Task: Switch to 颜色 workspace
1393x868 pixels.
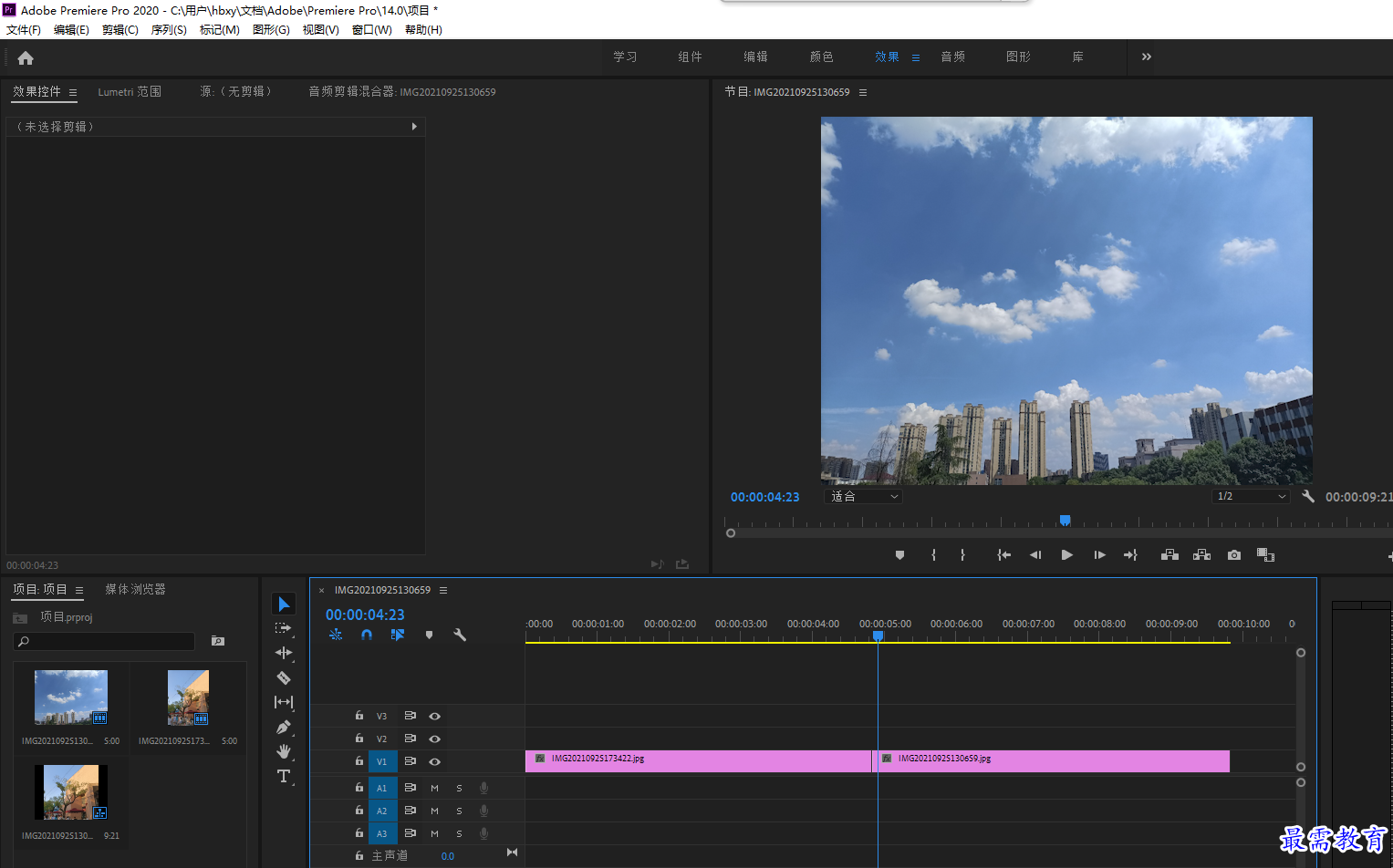Action: coord(821,57)
